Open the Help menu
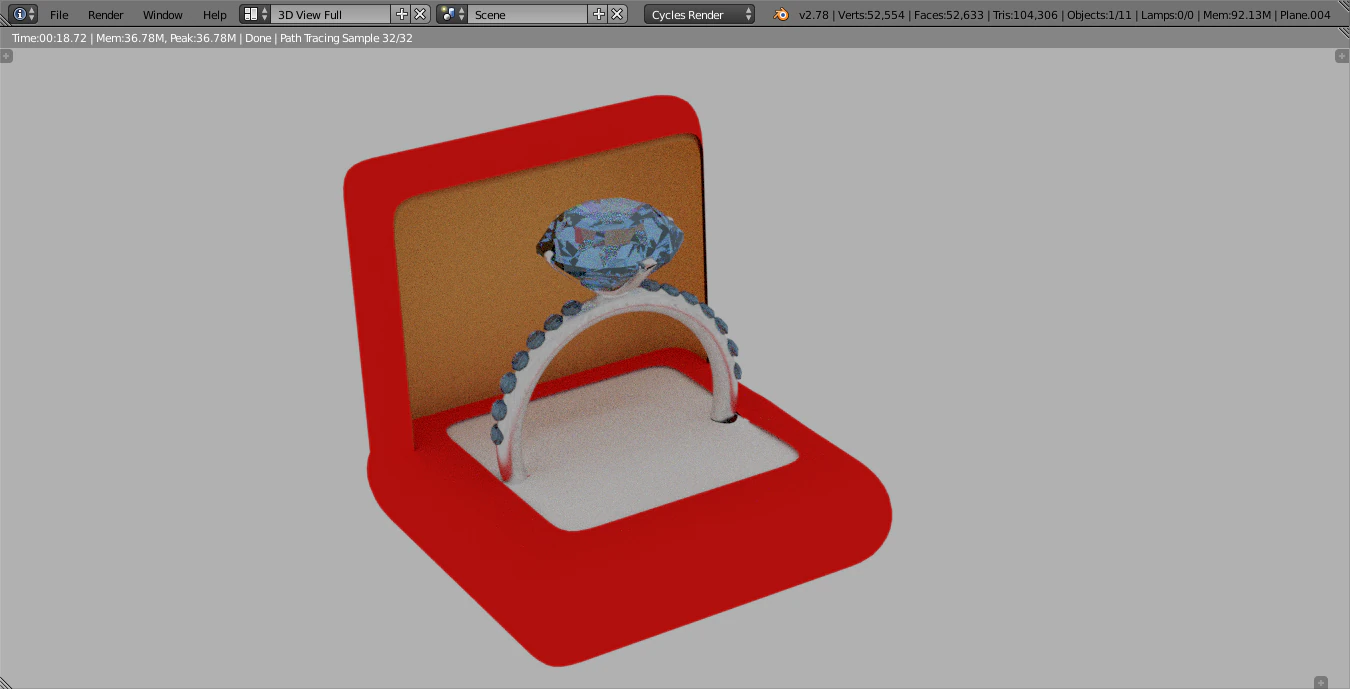The height and width of the screenshot is (689, 1350). (214, 15)
